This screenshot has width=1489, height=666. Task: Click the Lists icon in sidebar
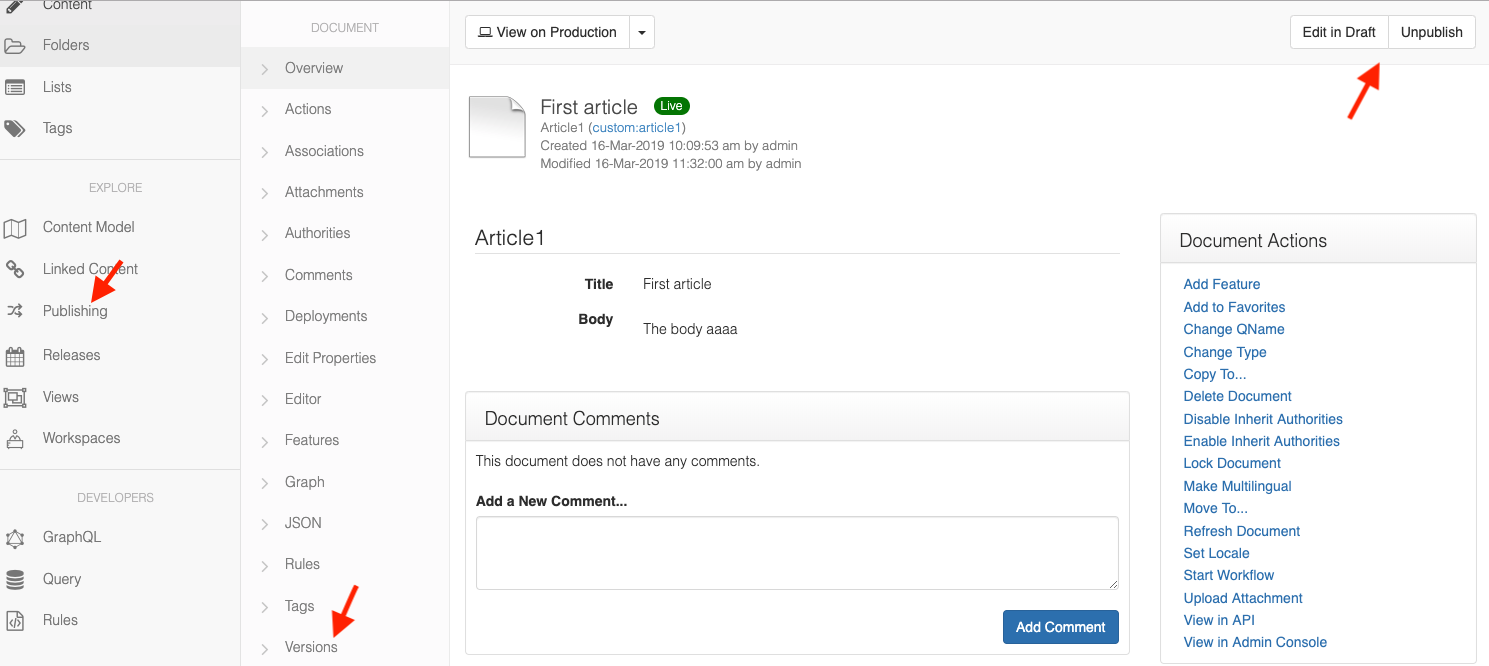click(15, 88)
